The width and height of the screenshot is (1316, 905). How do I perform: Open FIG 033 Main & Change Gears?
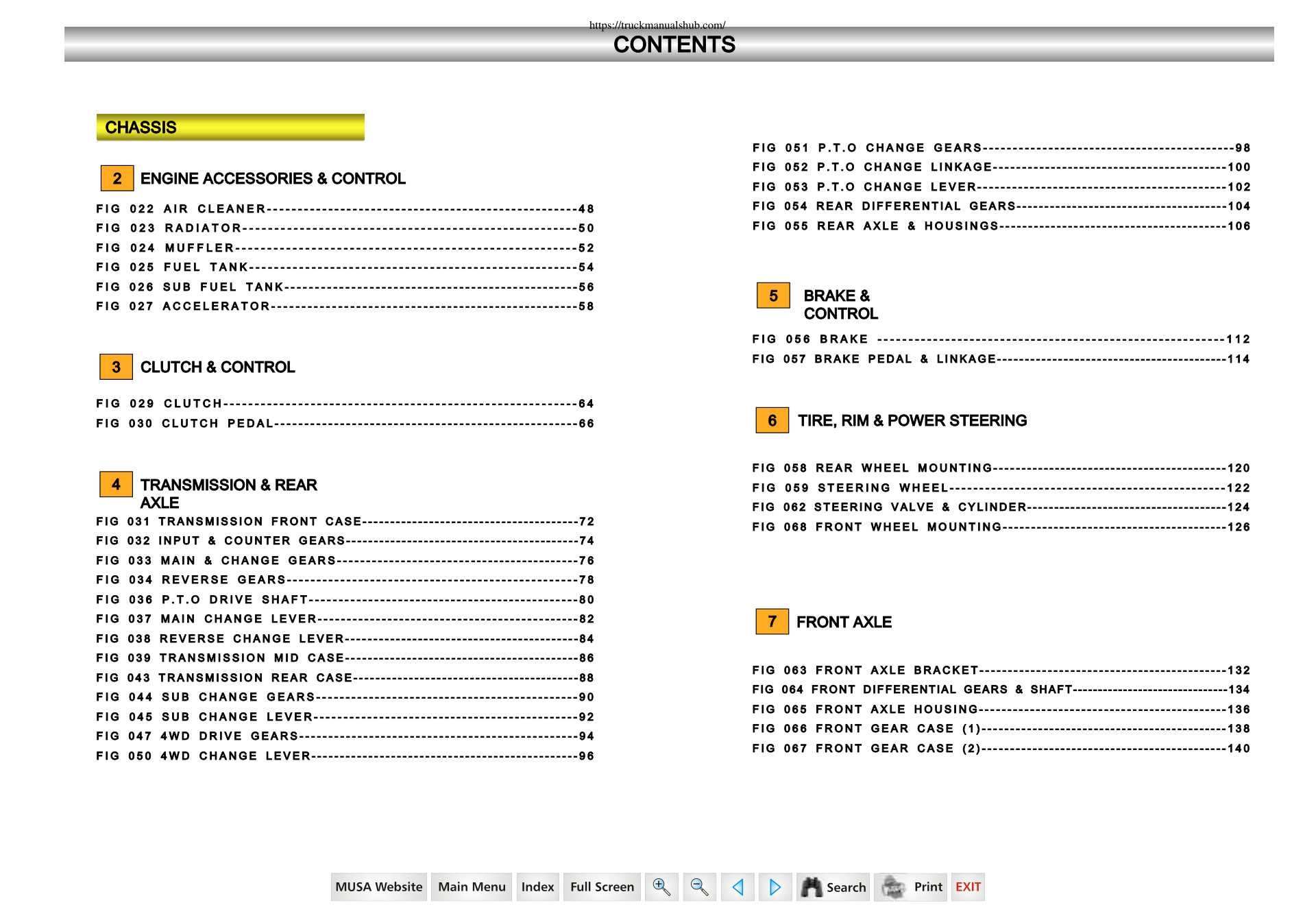[345, 561]
